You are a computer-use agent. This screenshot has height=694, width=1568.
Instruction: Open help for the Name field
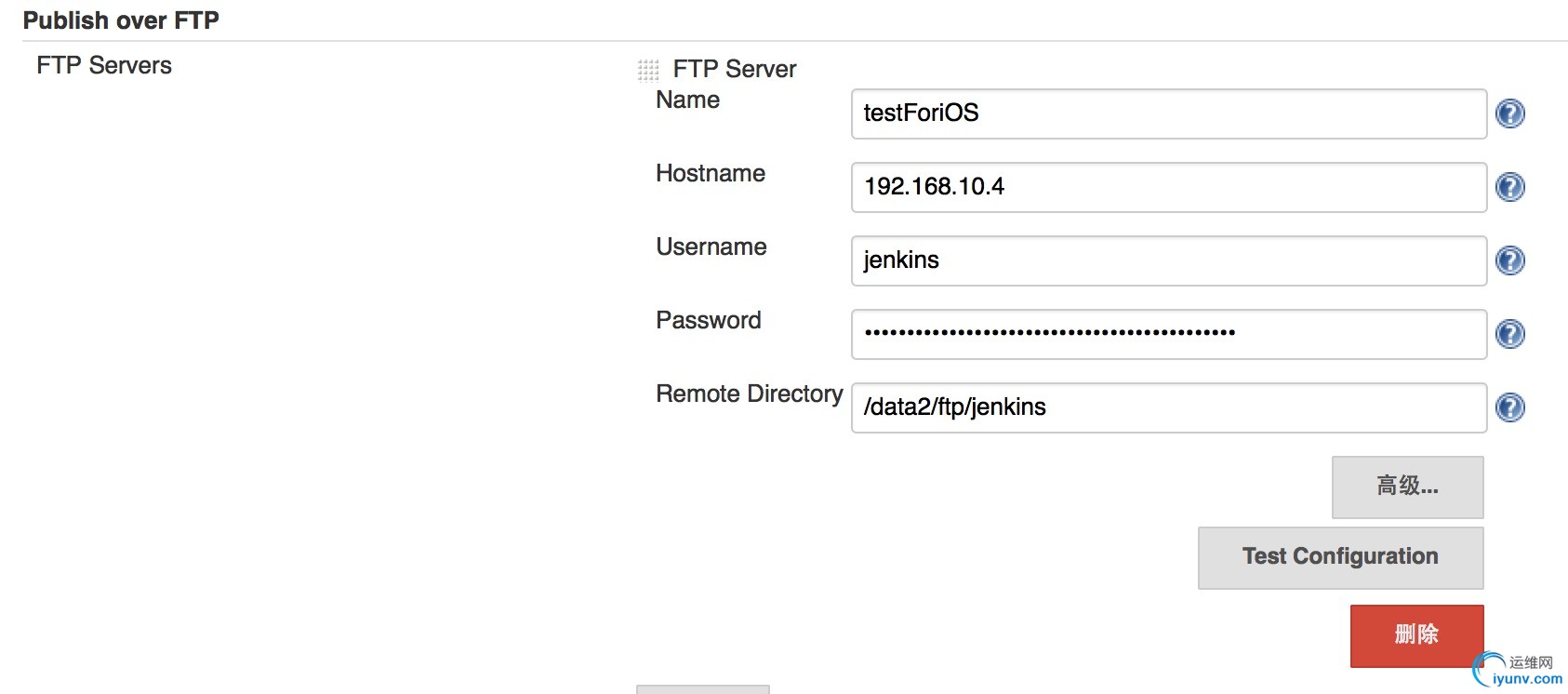(x=1509, y=113)
